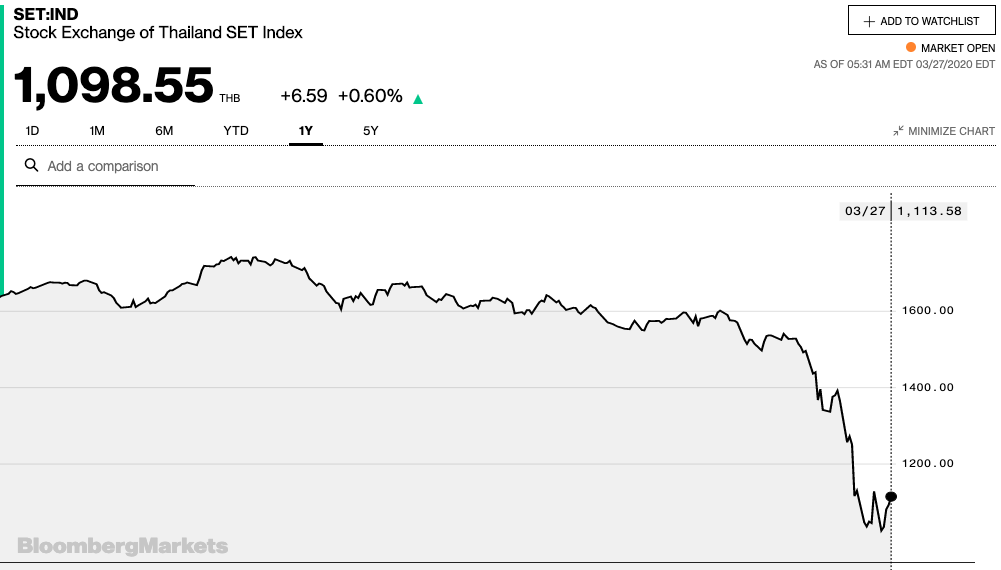Click the black dot marker on chart line
Screen dimensions: 1001x570
point(891,497)
